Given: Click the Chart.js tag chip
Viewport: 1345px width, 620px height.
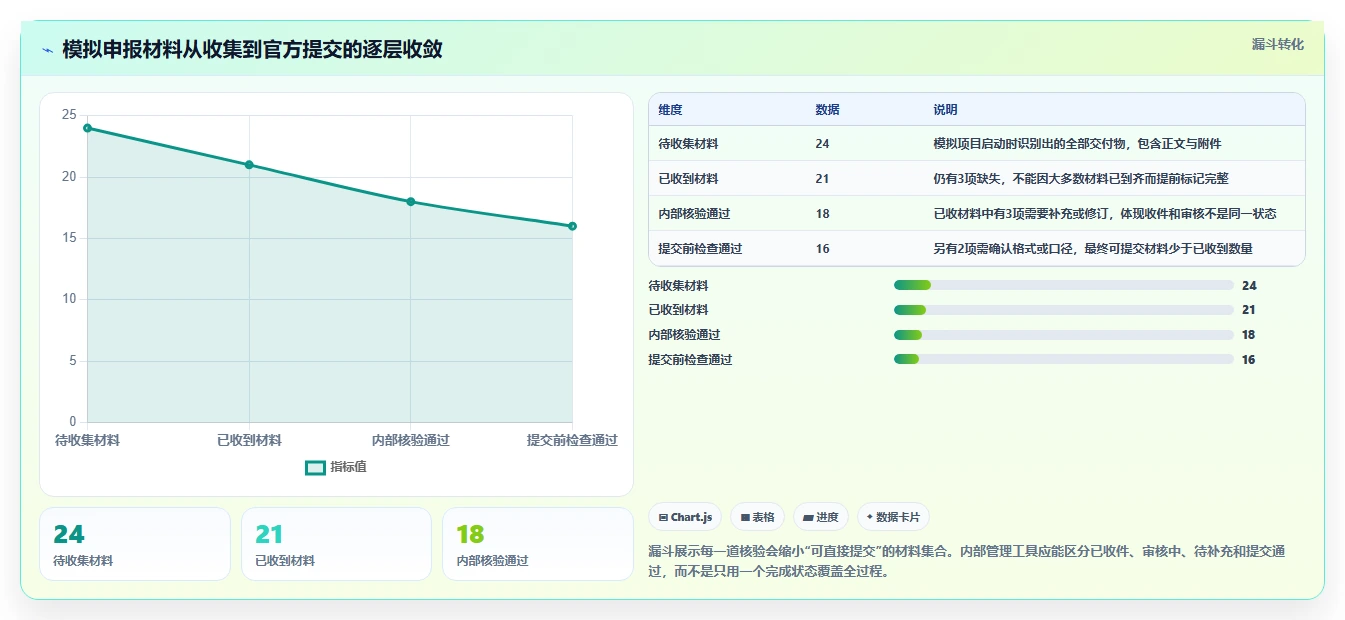Looking at the screenshot, I should pos(685,517).
